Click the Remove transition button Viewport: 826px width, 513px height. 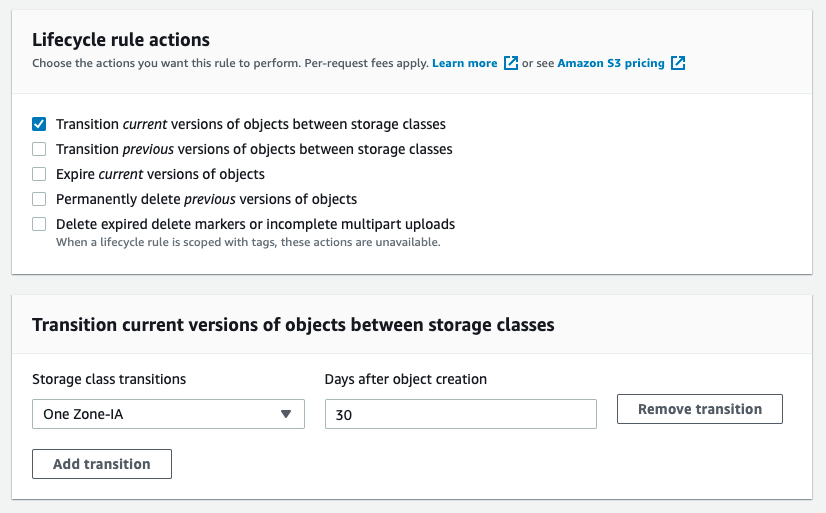click(x=700, y=409)
